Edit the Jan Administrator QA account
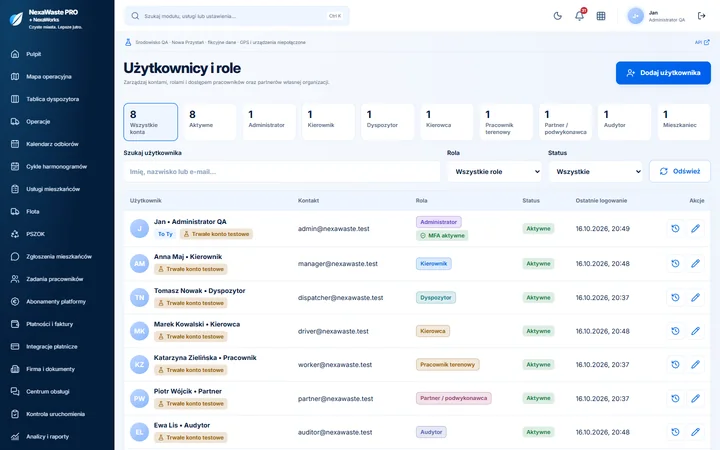 [x=695, y=229]
